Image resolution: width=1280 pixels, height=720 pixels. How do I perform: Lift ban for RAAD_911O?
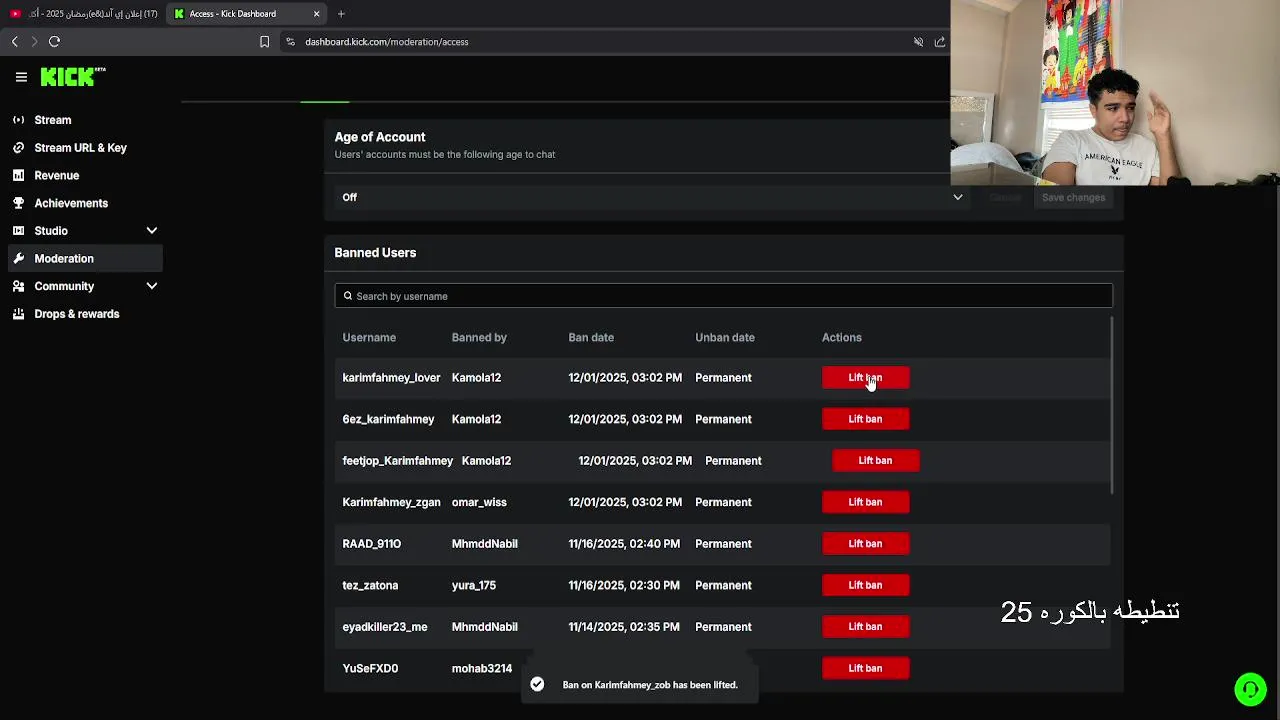pos(865,544)
